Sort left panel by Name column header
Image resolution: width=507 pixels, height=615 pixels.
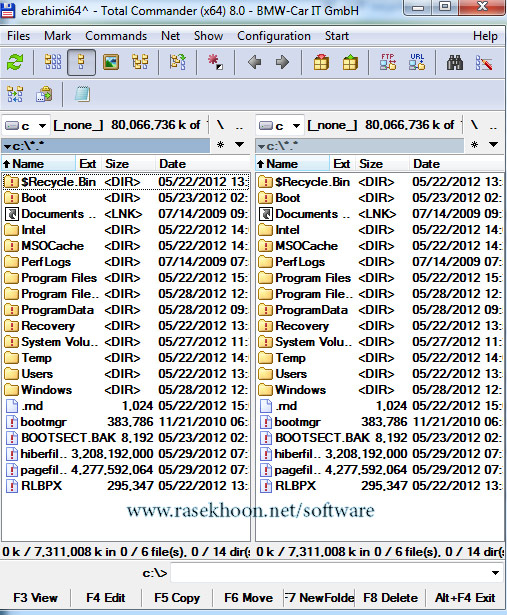point(38,164)
